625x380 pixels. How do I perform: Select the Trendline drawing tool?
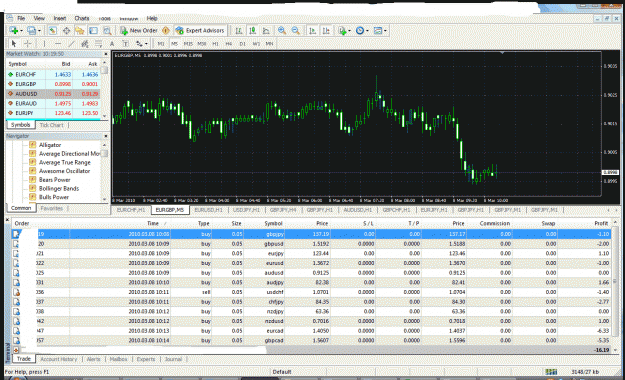[x=71, y=43]
